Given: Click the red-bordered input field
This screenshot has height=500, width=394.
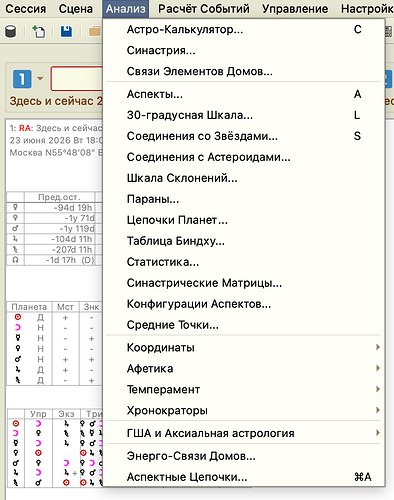Looking at the screenshot, I should click(77, 79).
